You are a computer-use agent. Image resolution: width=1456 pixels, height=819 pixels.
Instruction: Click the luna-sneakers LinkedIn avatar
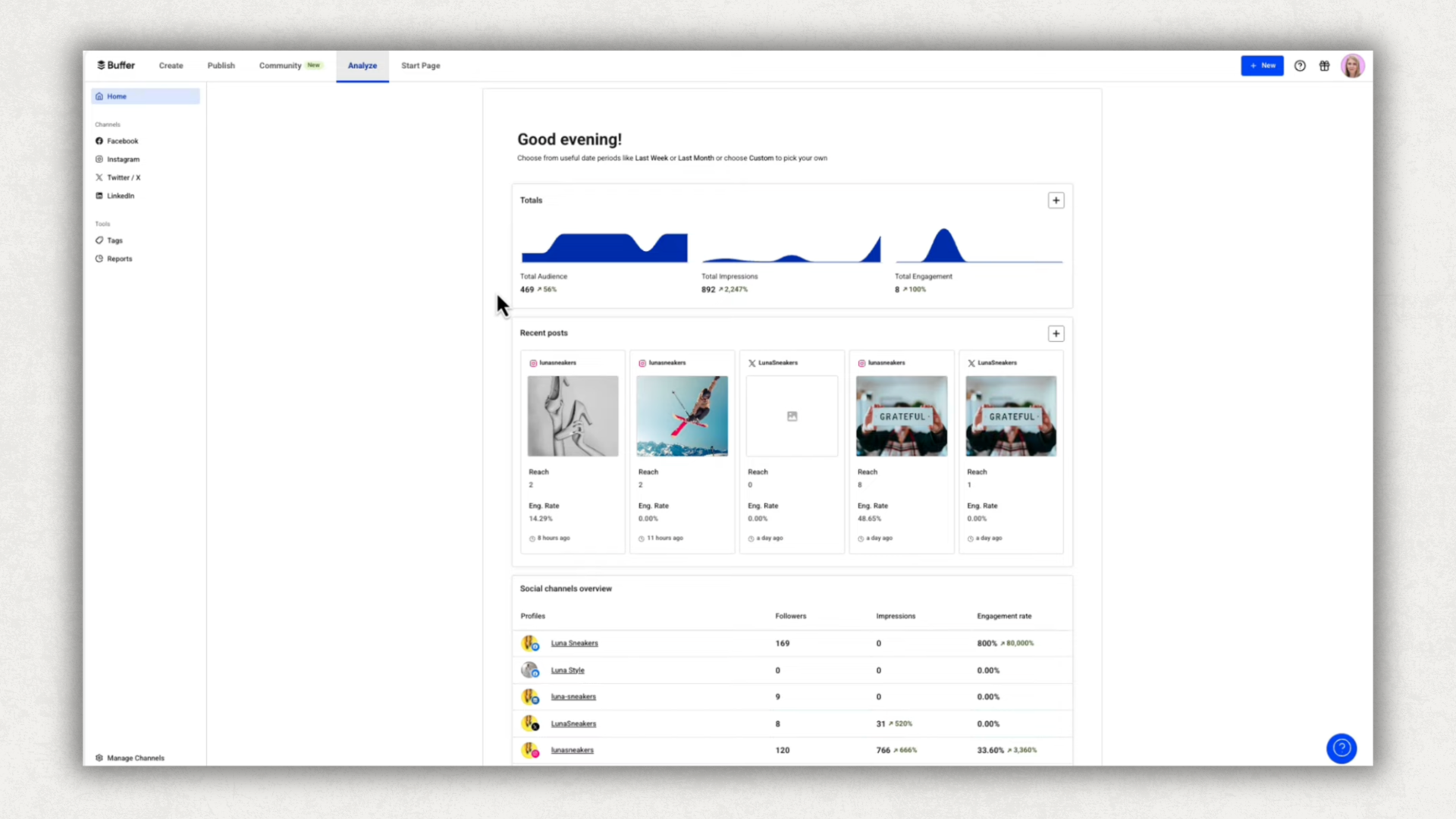(530, 697)
